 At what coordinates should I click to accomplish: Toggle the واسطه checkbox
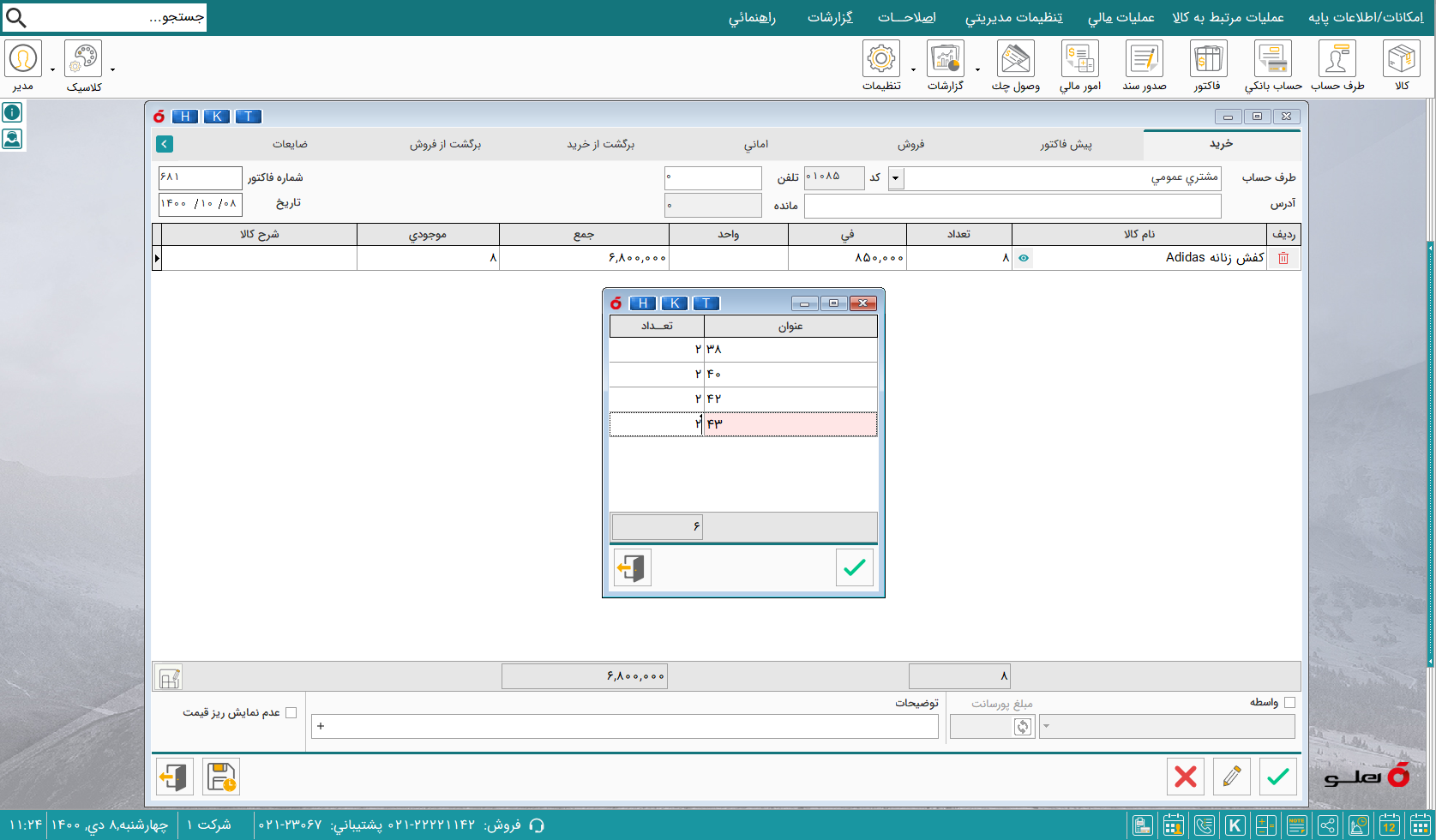click(x=1289, y=703)
